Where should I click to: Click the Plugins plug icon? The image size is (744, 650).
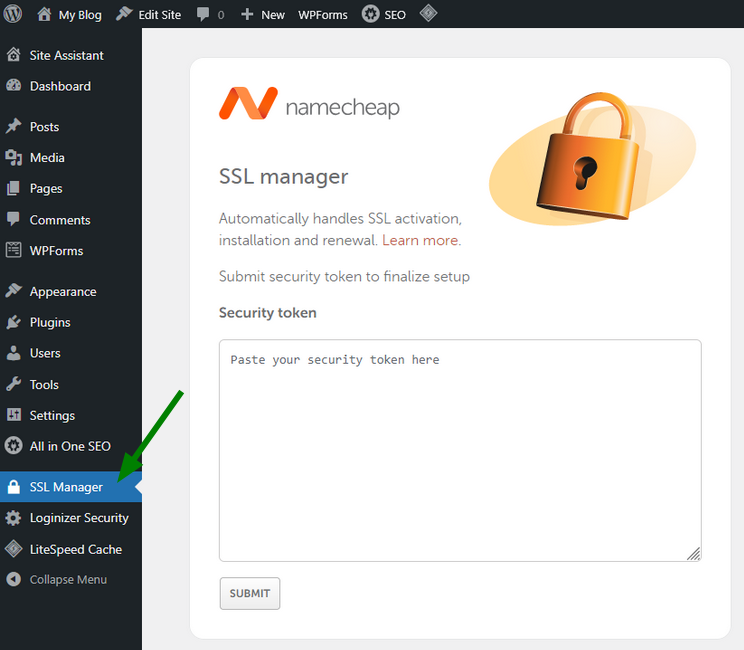pyautogui.click(x=14, y=322)
